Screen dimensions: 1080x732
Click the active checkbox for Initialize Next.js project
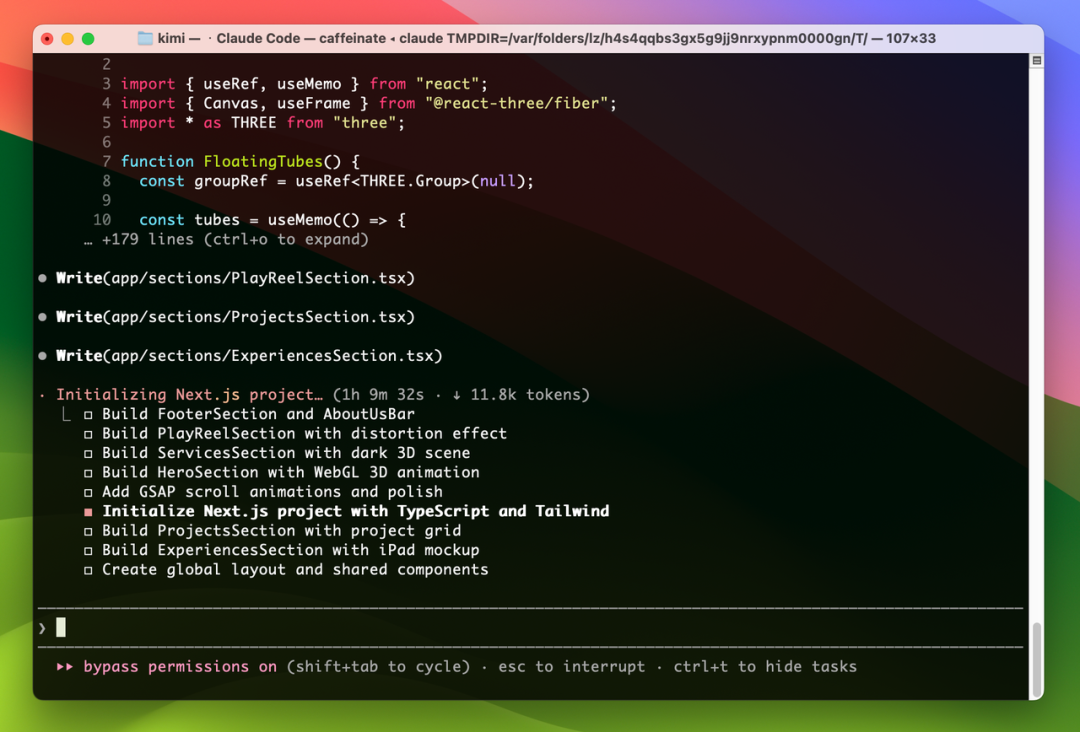(88, 512)
